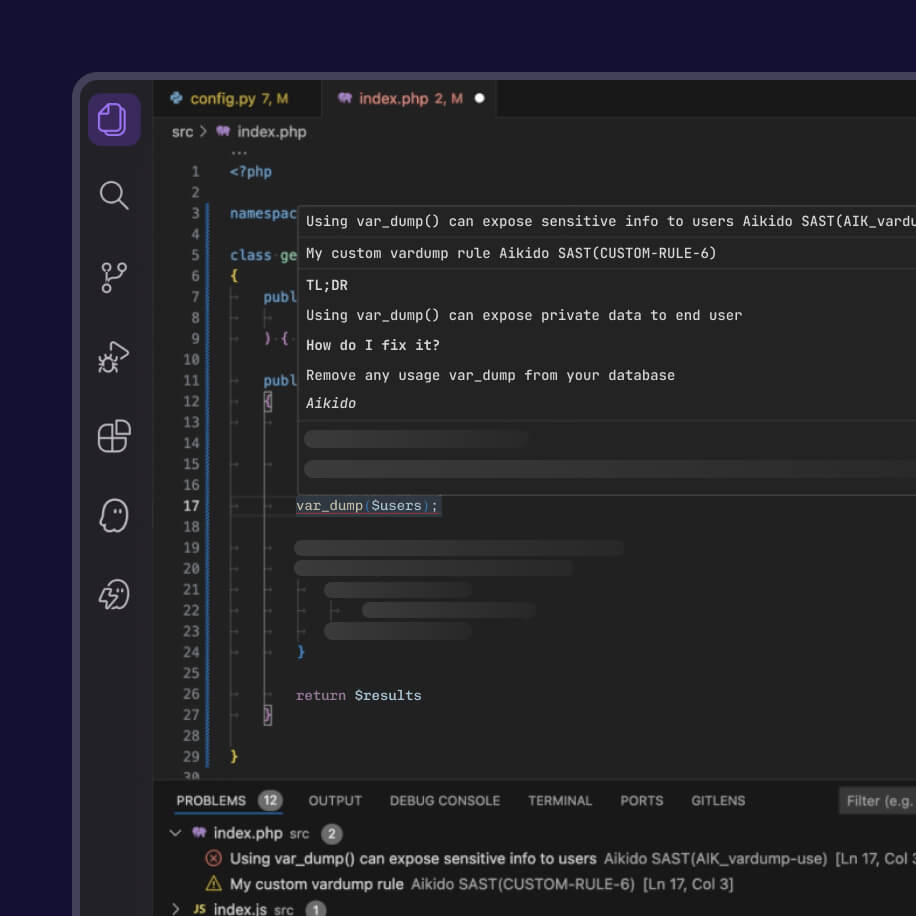The width and height of the screenshot is (916, 916).
Task: Open the Extensions blocks icon
Action: pyautogui.click(x=114, y=436)
